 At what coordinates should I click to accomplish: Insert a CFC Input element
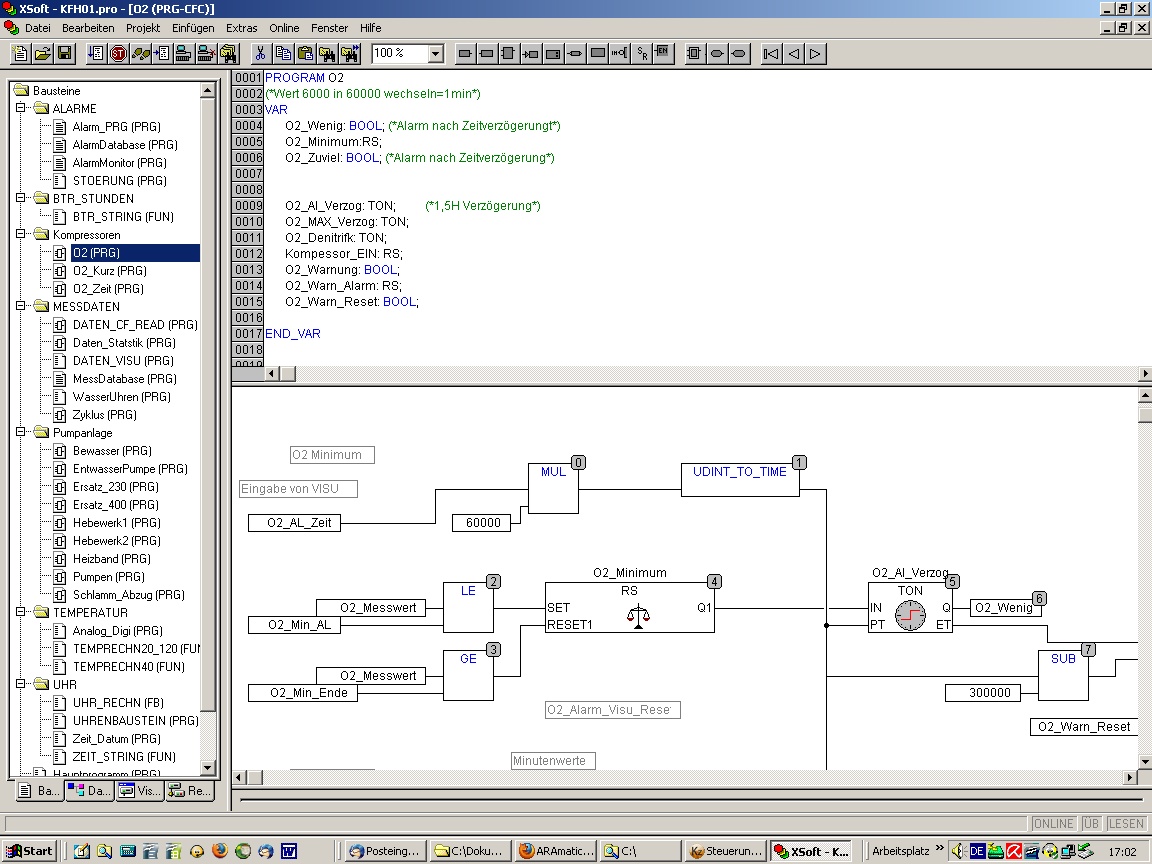point(464,54)
